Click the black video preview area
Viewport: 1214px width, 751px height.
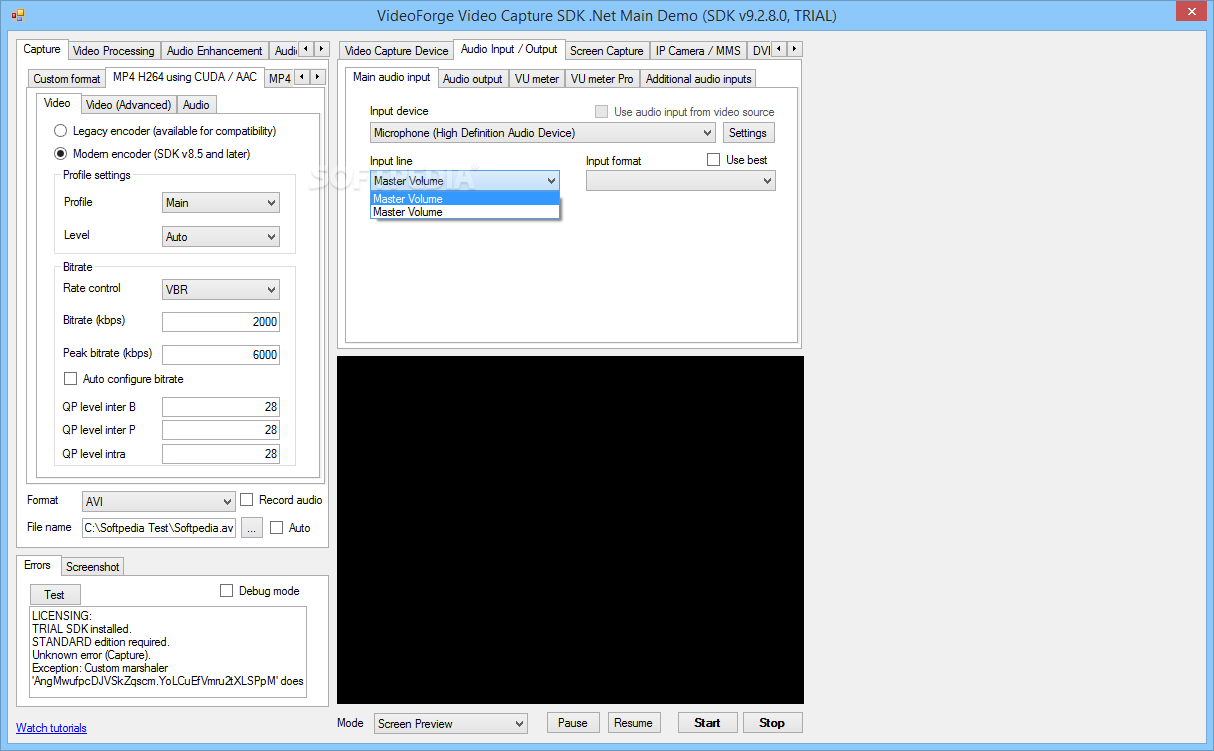point(570,530)
